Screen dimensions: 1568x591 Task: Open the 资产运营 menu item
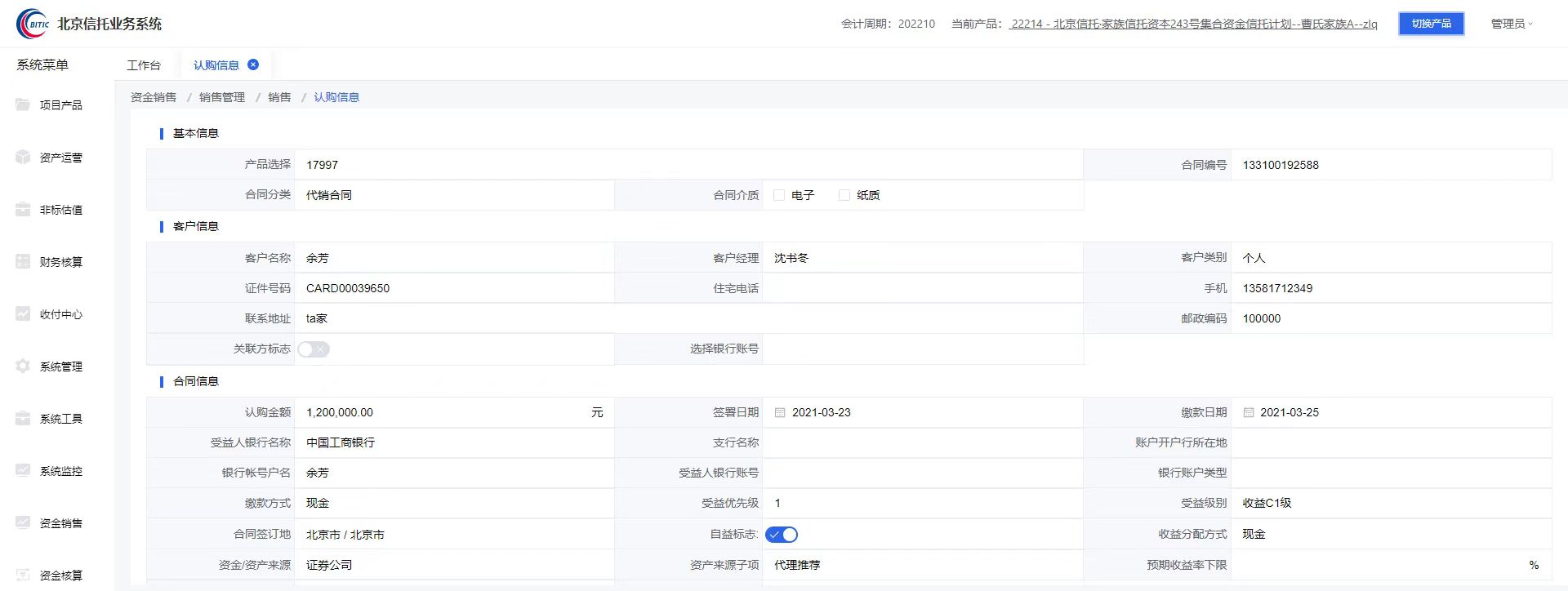(61, 157)
